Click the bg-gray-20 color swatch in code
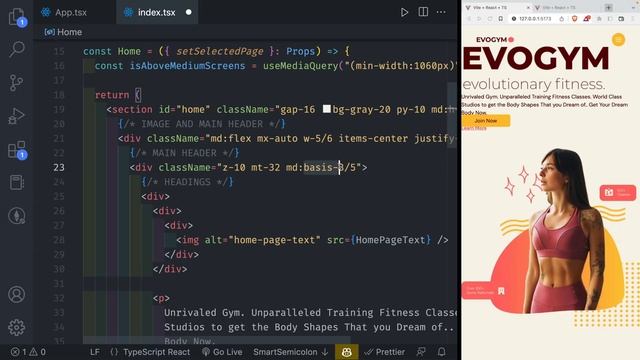This screenshot has height=360, width=640. click(327, 109)
